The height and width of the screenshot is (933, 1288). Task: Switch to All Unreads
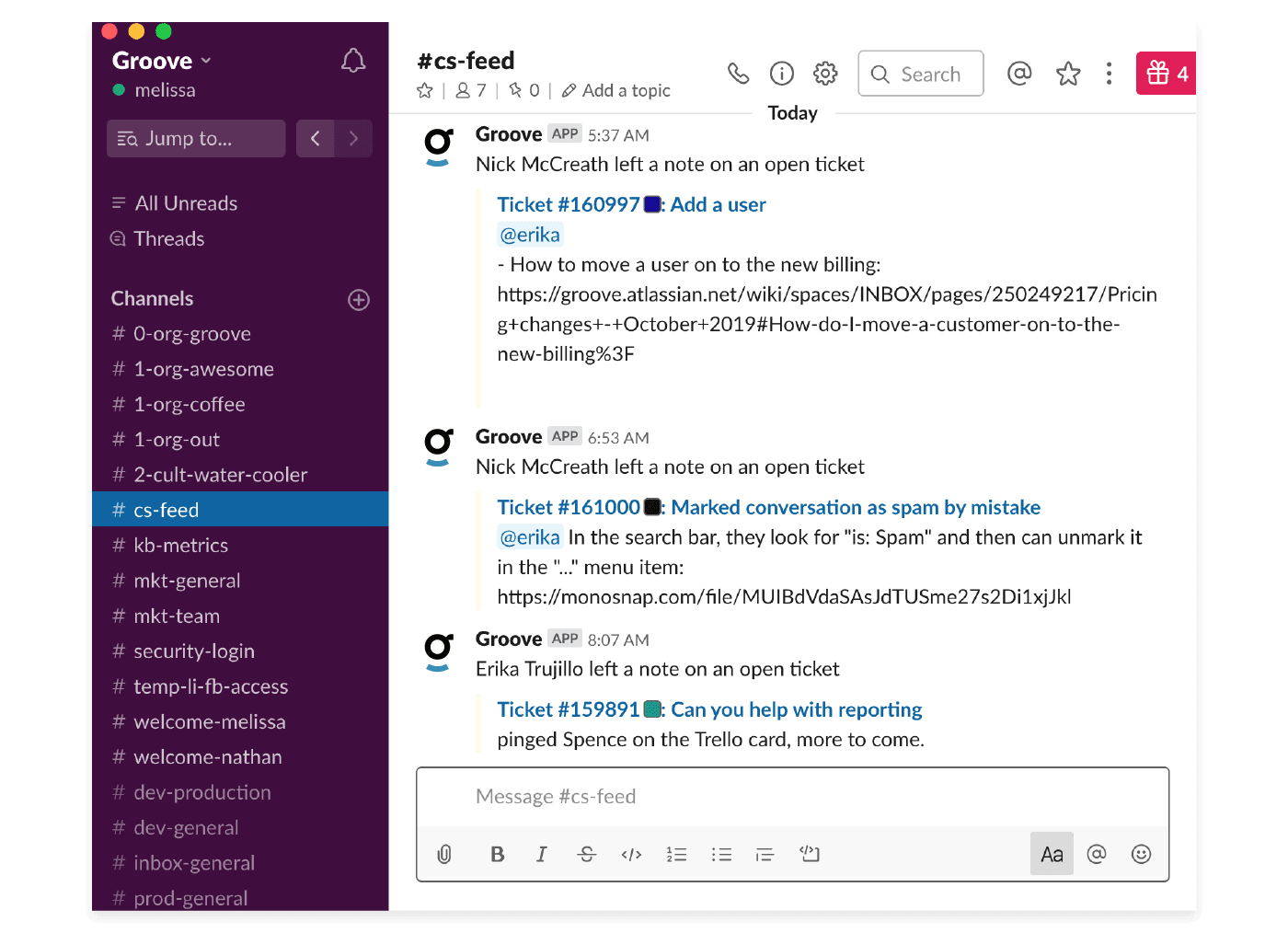[185, 202]
